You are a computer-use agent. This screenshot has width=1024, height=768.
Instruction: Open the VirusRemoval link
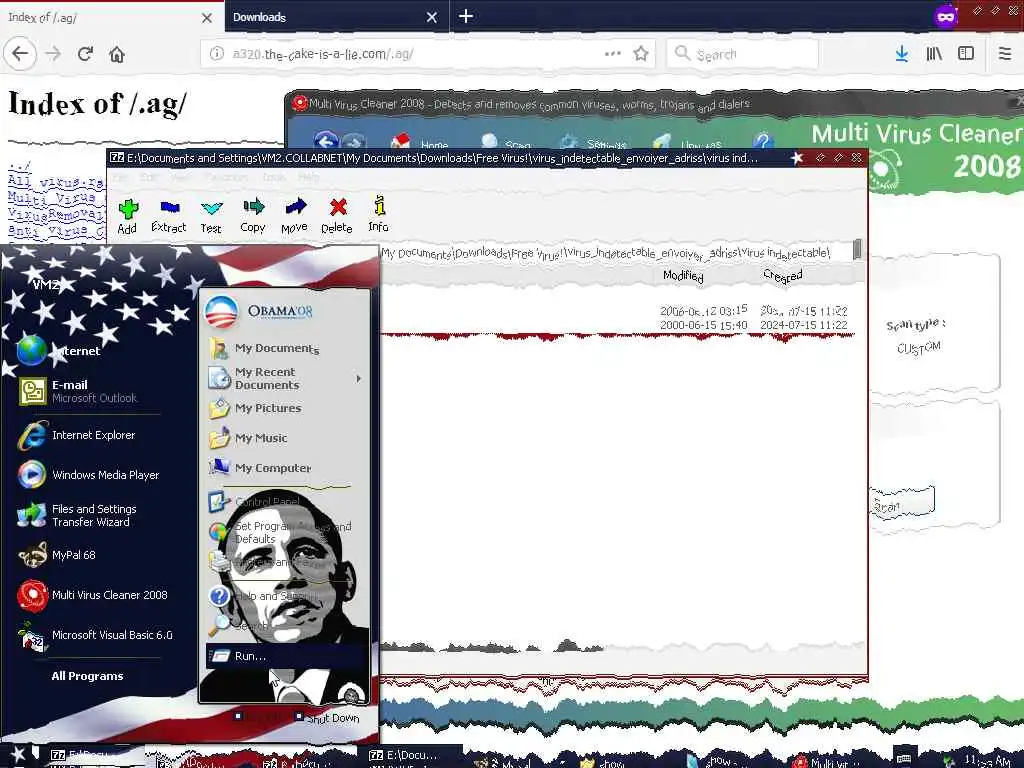(55, 214)
